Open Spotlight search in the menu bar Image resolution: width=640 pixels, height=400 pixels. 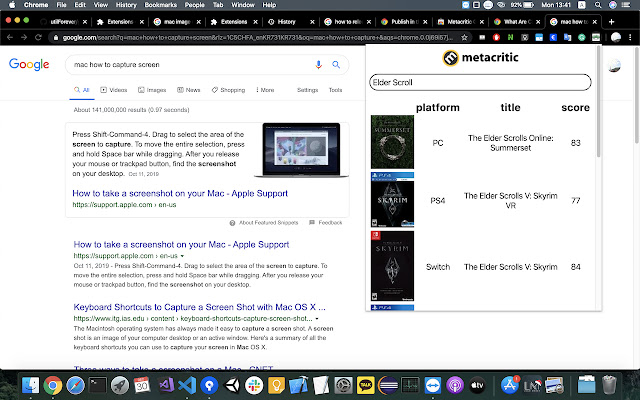pos(598,5)
